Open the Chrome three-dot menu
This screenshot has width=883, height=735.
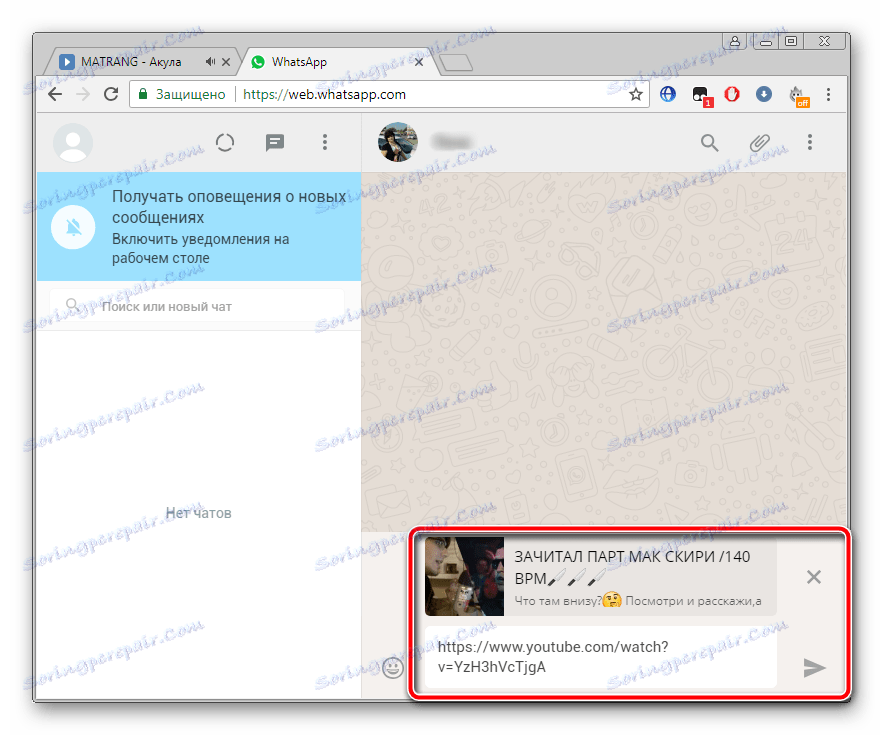pos(828,94)
